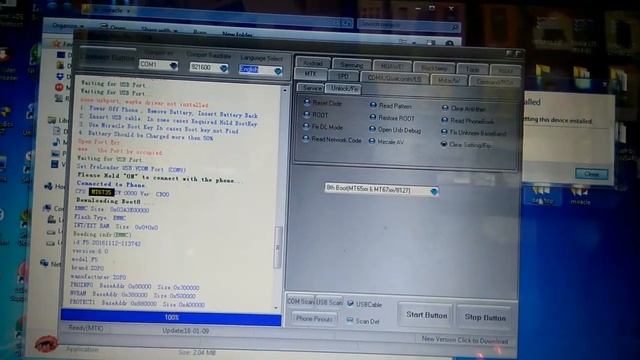Select the Read Pattern option
Screen dimensions: 640x360
click(390, 105)
